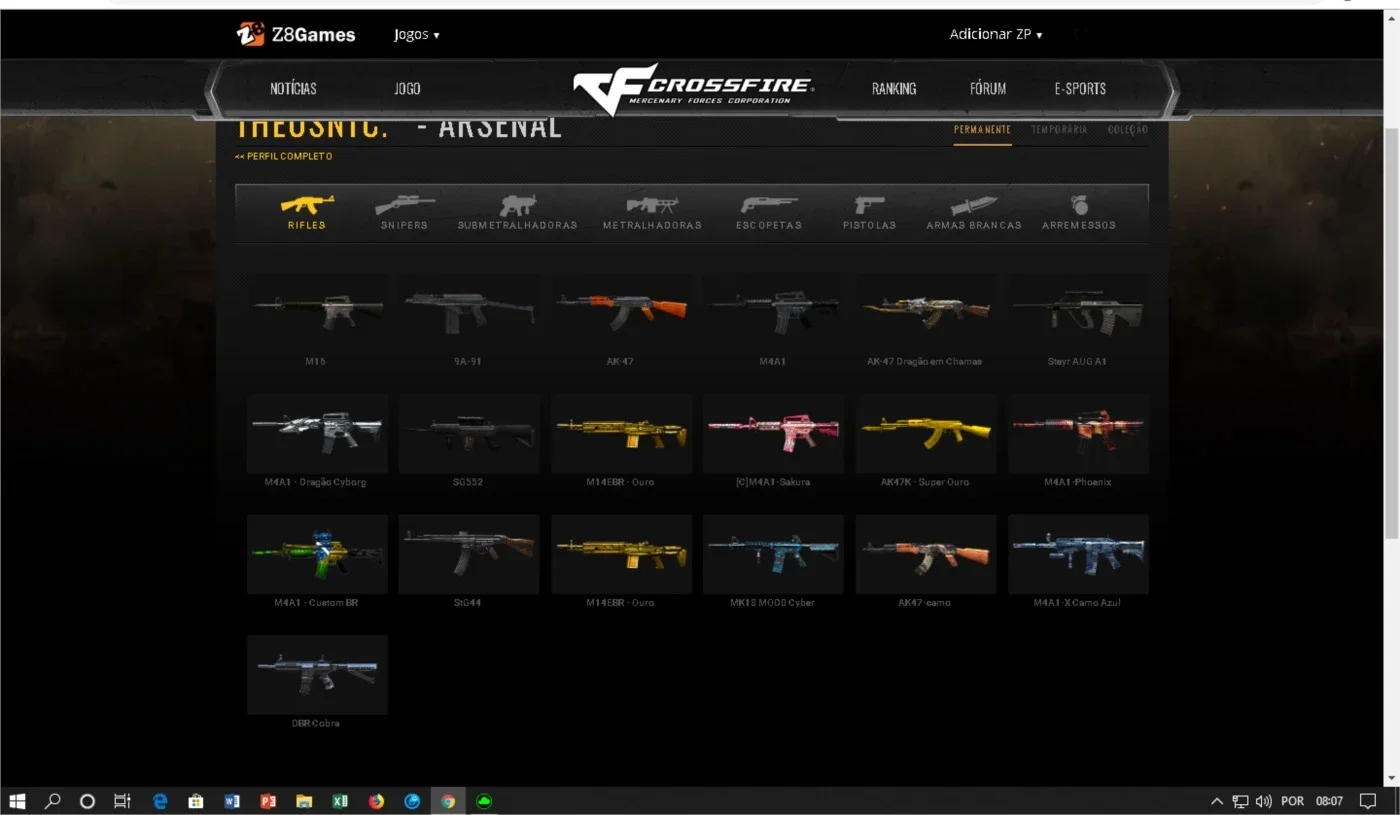
Task: Show hidden system tray icons
Action: (x=1217, y=801)
